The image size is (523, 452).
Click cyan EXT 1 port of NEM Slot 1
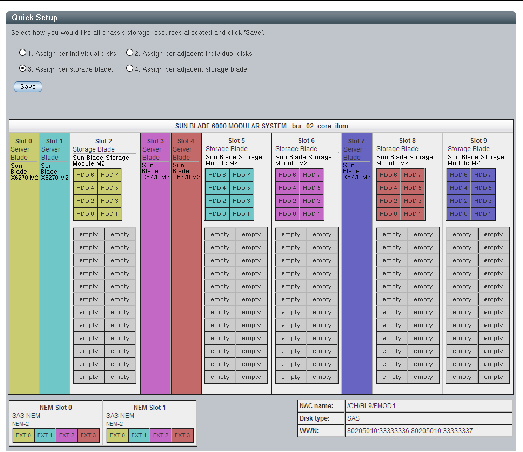(x=139, y=435)
